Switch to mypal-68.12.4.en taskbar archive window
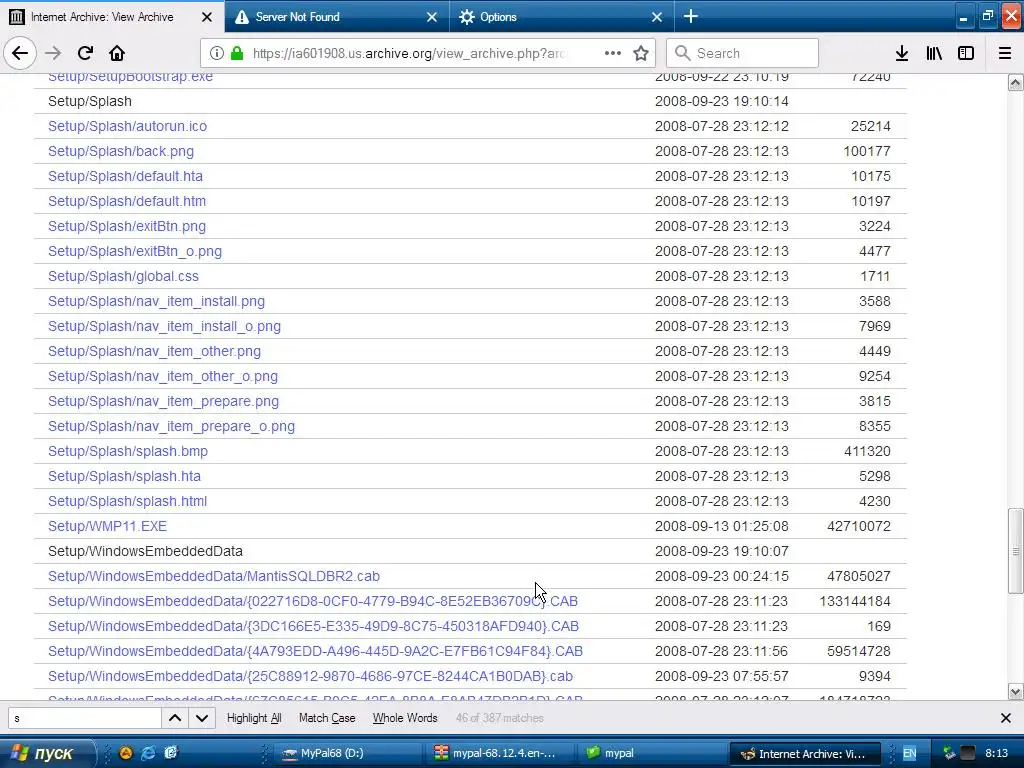Image resolution: width=1024 pixels, height=768 pixels. [x=500, y=753]
